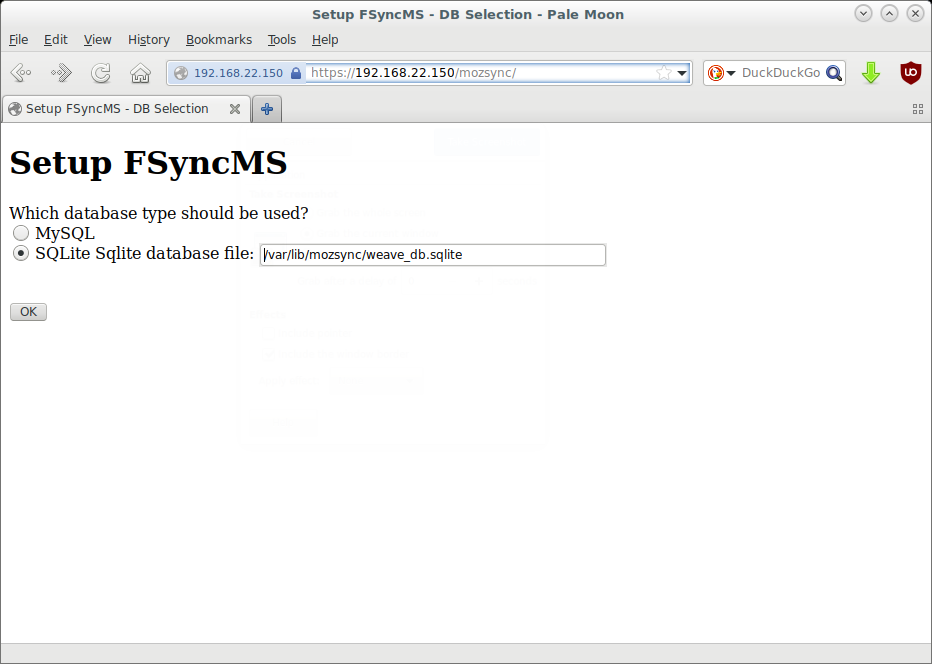Click the 192.168.22.150 identity label

click(238, 73)
